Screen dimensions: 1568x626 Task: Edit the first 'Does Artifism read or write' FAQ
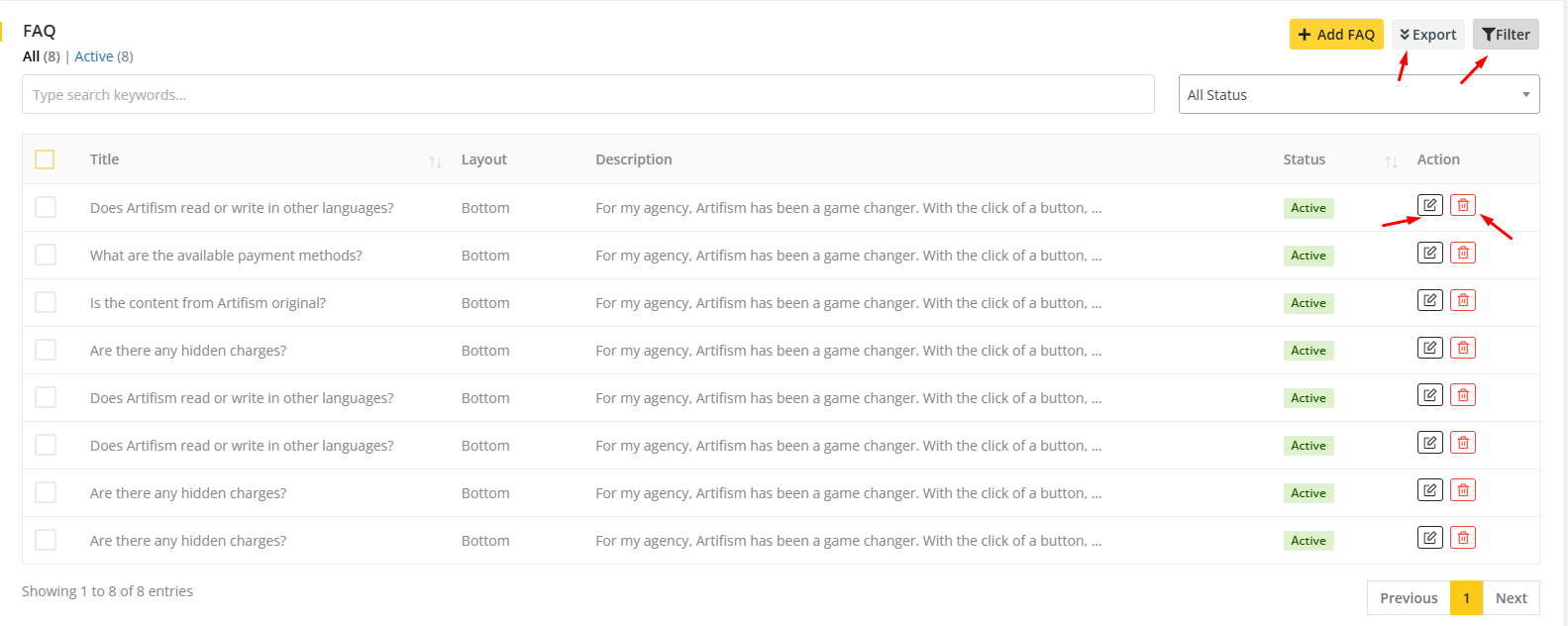click(1429, 205)
